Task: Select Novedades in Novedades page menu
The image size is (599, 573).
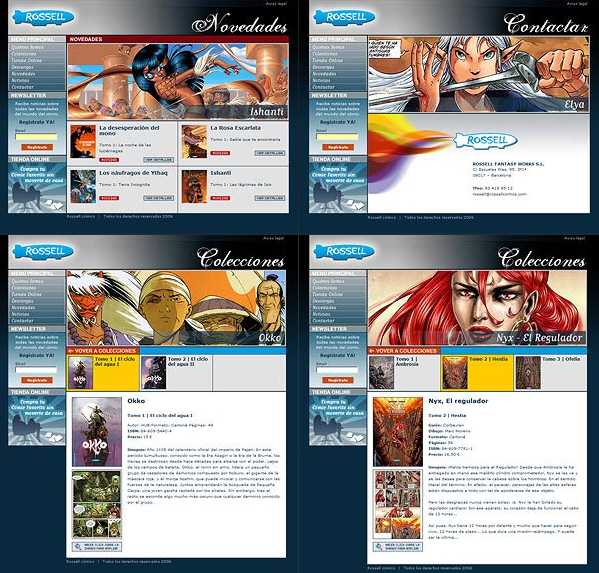Action: (23, 74)
